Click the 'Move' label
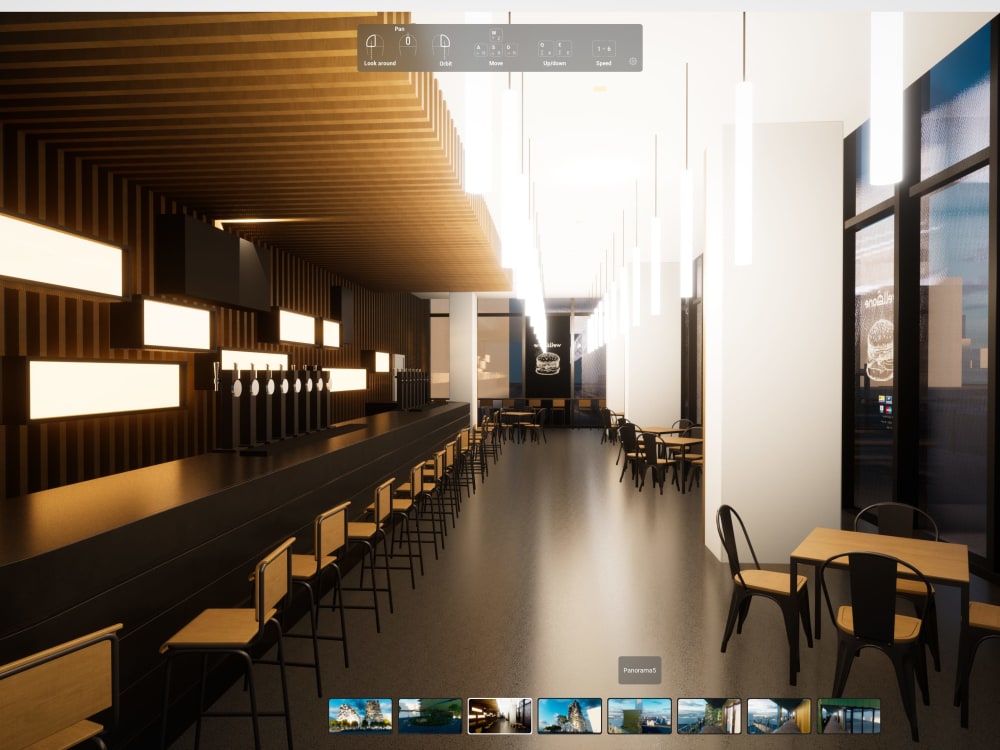Viewport: 1000px width, 750px height. pyautogui.click(x=496, y=63)
